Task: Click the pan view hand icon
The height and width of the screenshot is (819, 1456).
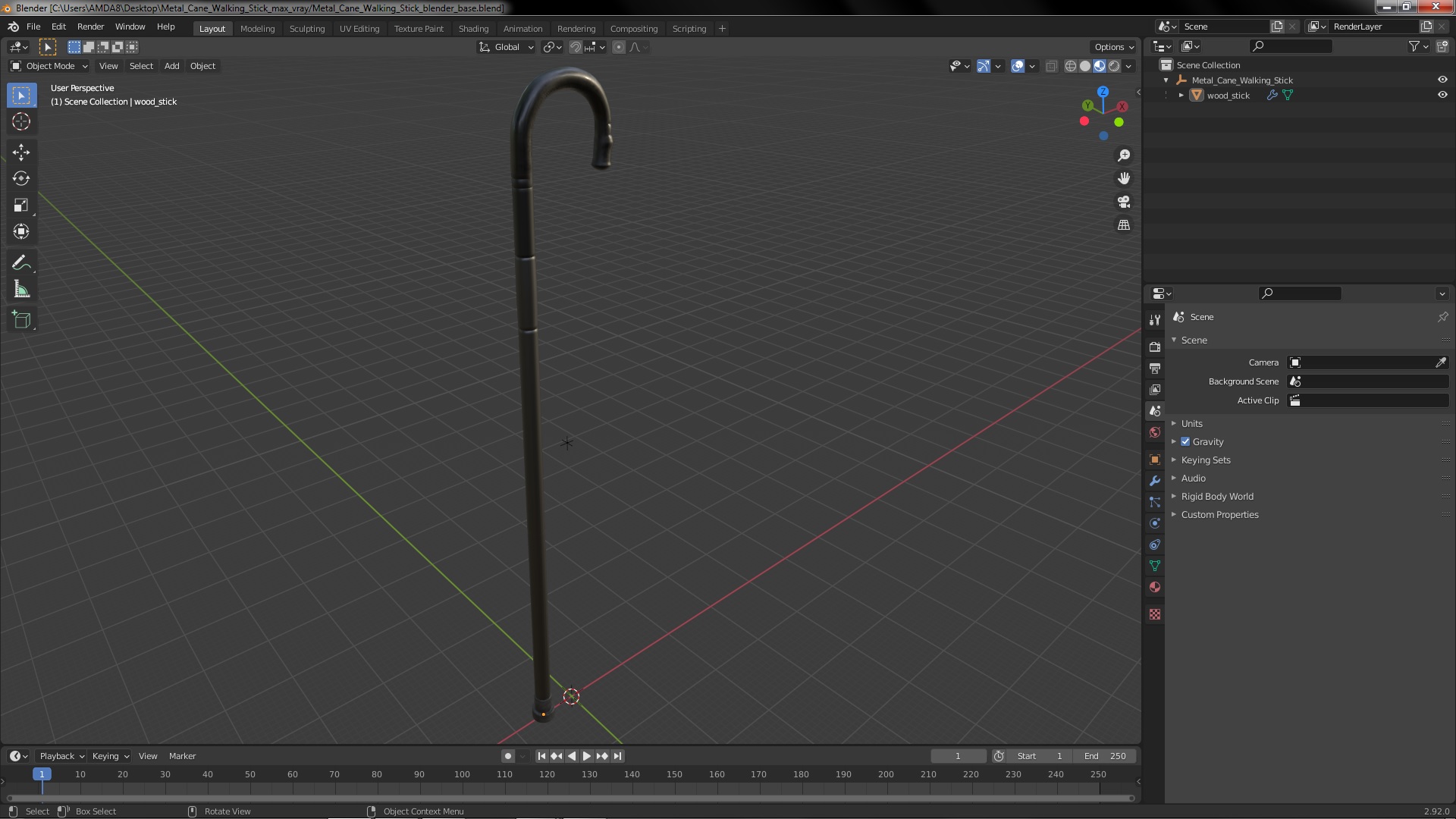Action: click(x=1124, y=178)
